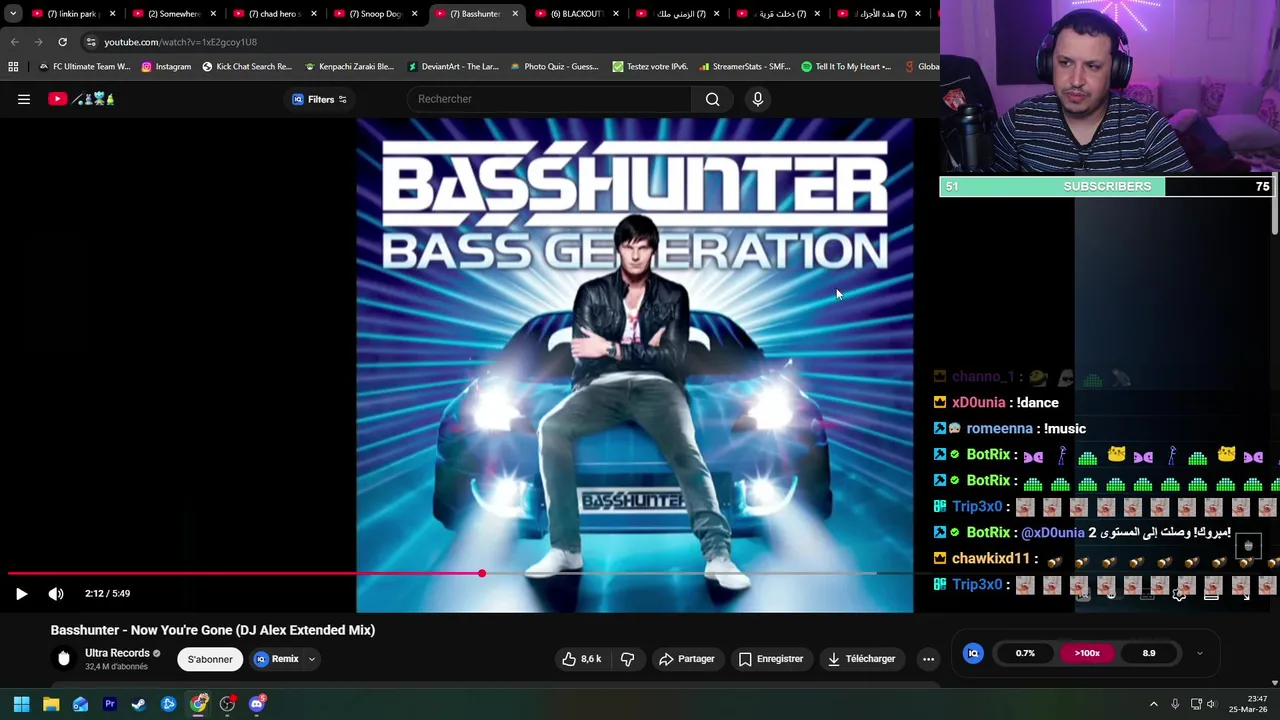Open the clock and date flyout
Screen dimensions: 1280x720
(1247, 704)
